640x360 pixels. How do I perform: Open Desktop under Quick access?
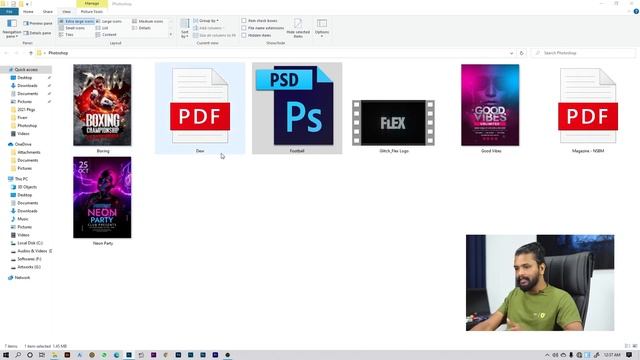click(24, 78)
